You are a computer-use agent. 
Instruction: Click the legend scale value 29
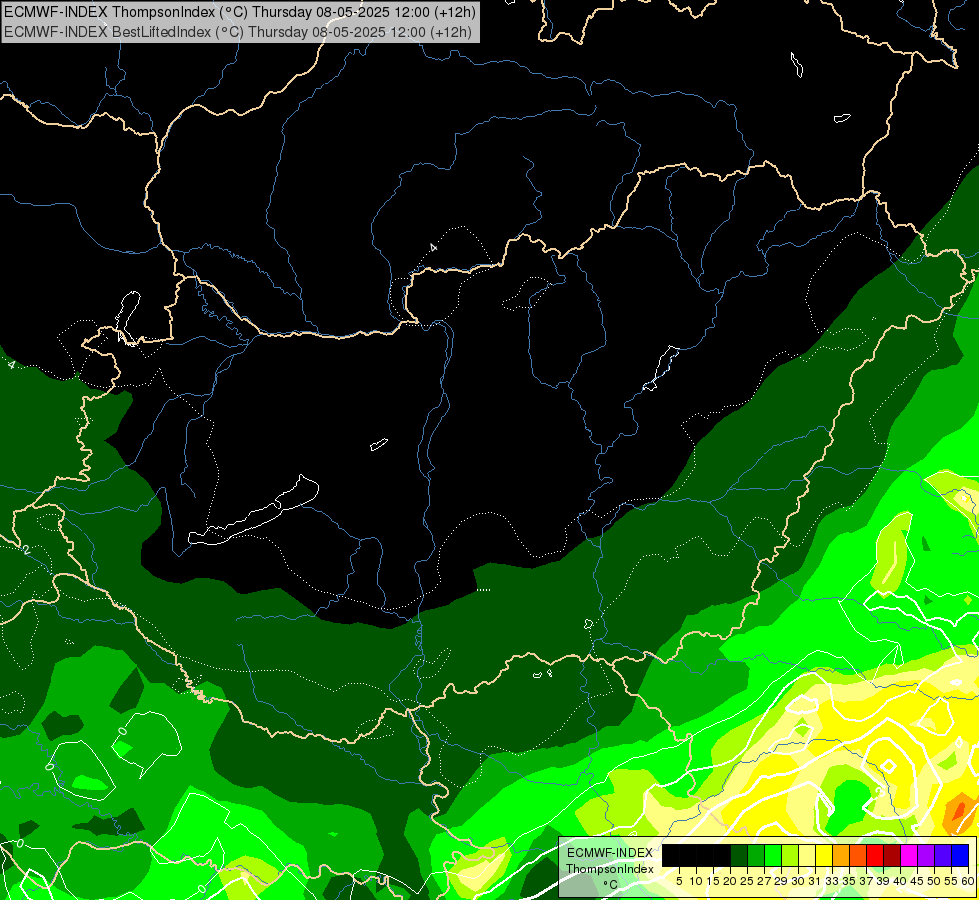(x=781, y=881)
